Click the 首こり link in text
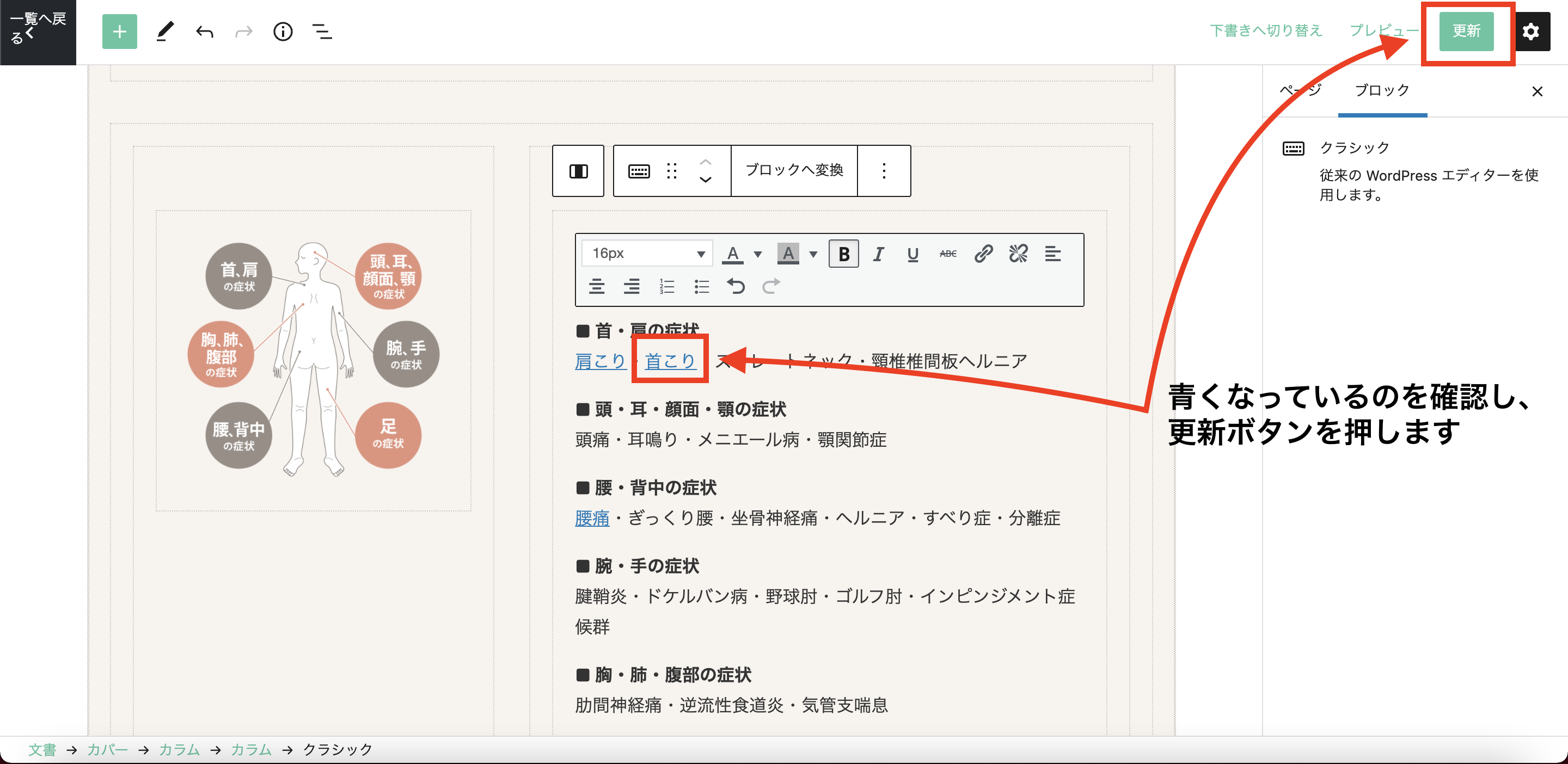The height and width of the screenshot is (764, 1568). (670, 361)
